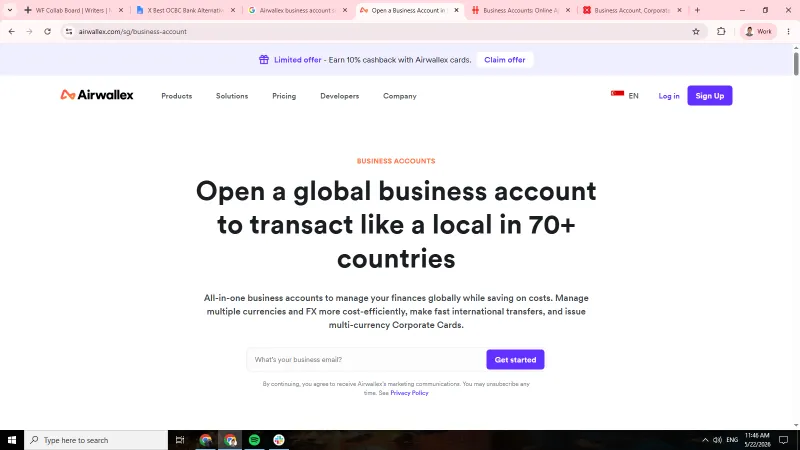This screenshot has width=800, height=450.
Task: Click the browser back arrow
Action: click(11, 31)
